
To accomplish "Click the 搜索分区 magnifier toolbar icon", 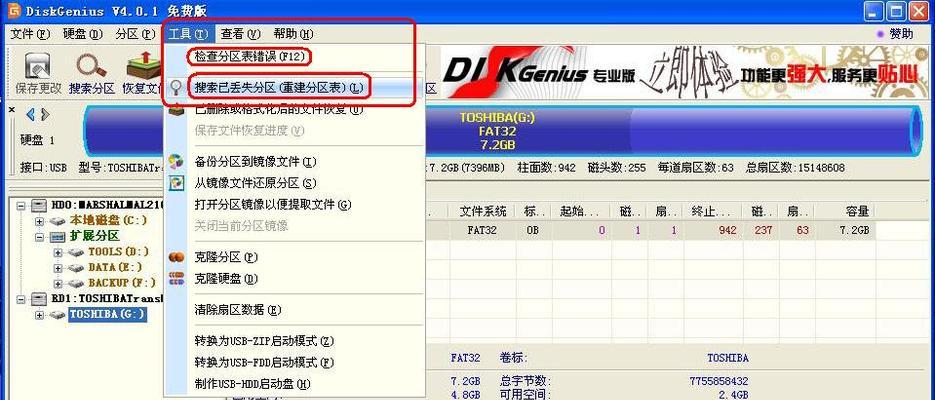I will coord(91,66).
